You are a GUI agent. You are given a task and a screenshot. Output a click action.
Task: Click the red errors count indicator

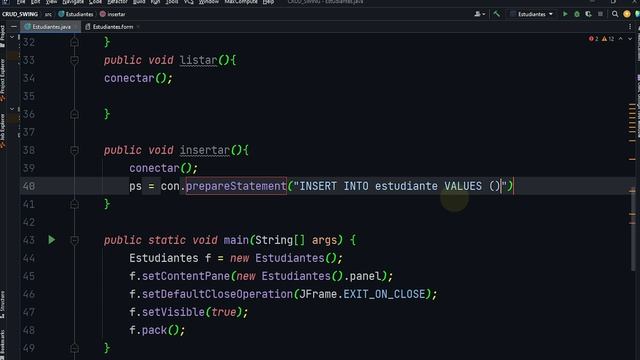(593, 39)
